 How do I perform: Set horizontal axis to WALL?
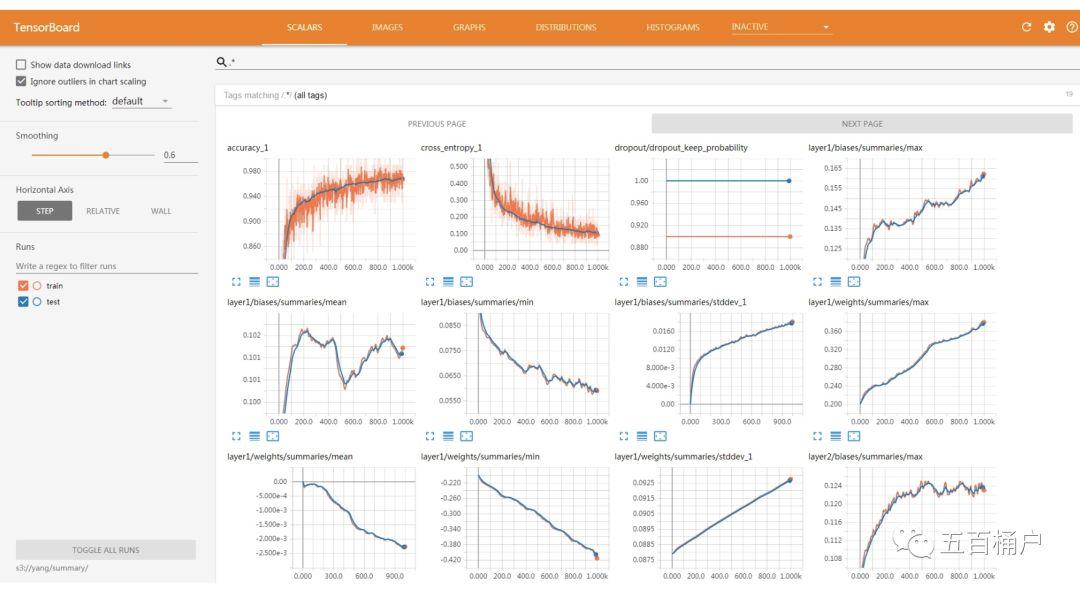click(161, 211)
